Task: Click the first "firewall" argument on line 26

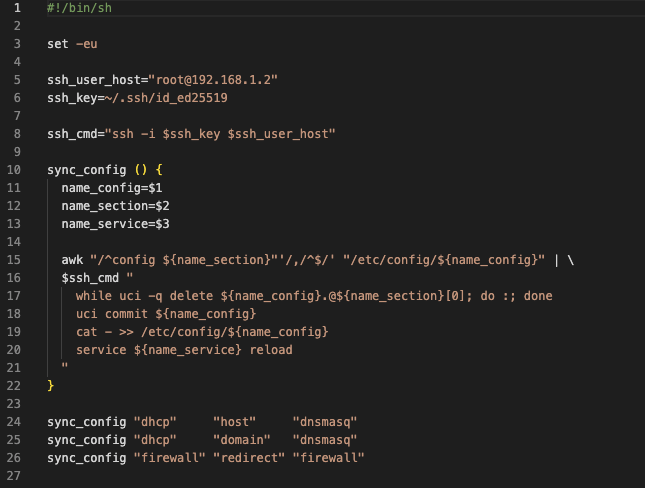Action: (x=170, y=458)
